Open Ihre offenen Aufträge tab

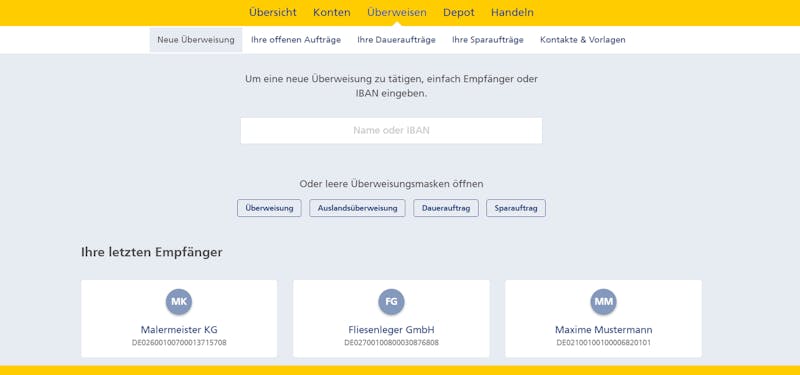tap(296, 40)
